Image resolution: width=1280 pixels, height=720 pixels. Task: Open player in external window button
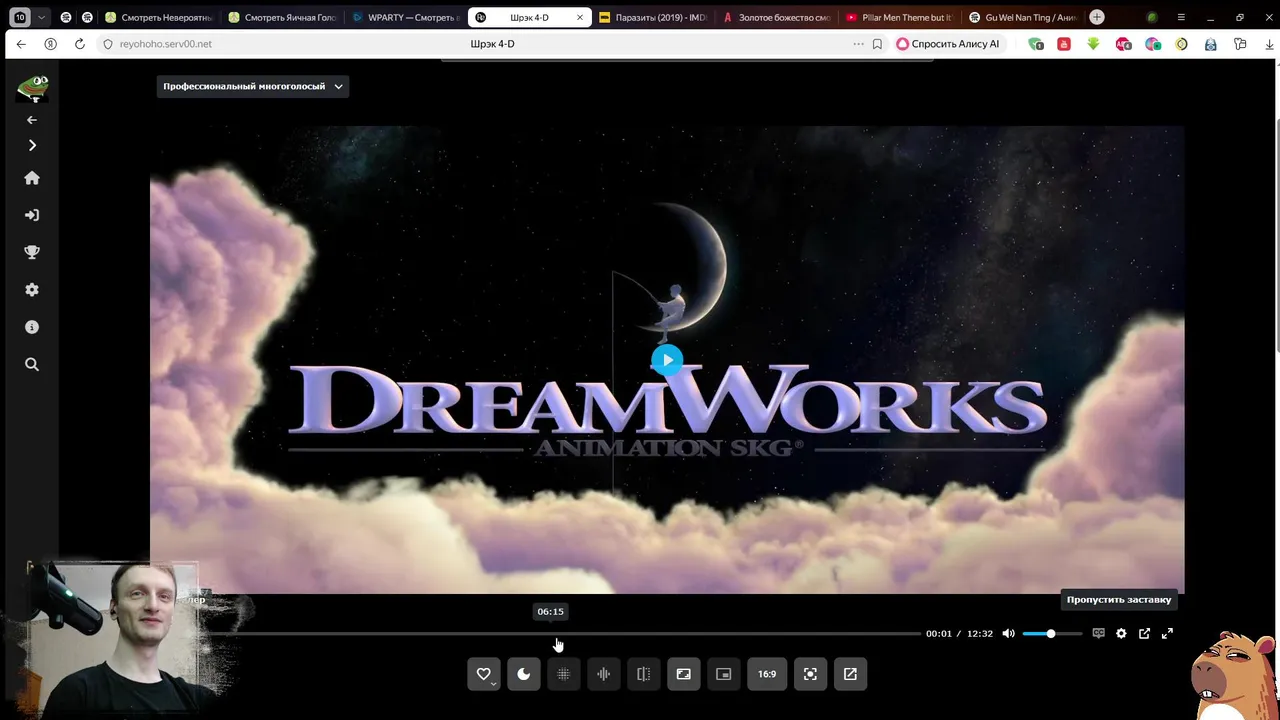(x=850, y=674)
